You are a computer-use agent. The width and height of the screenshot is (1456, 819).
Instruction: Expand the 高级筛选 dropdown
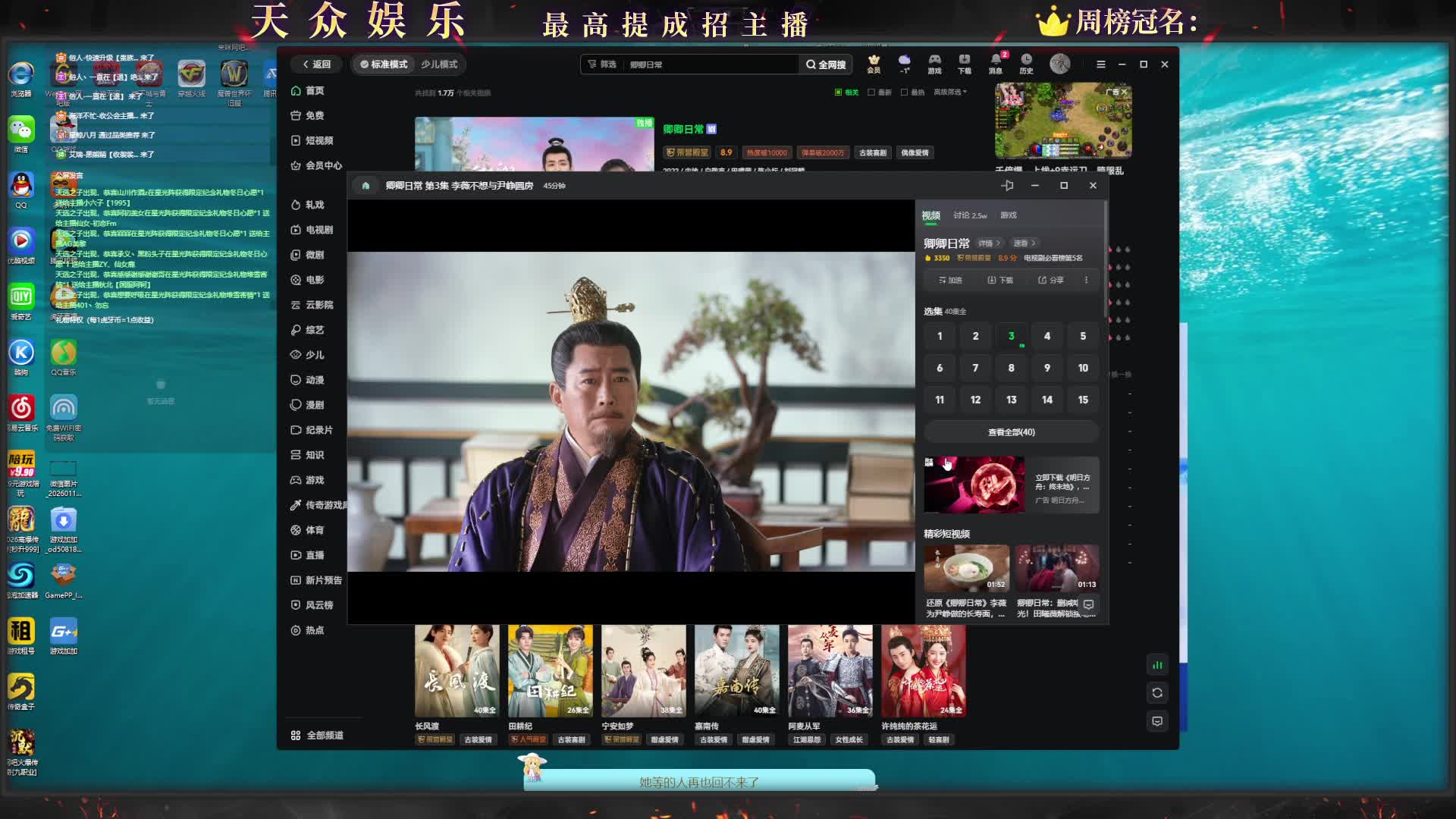(x=949, y=93)
